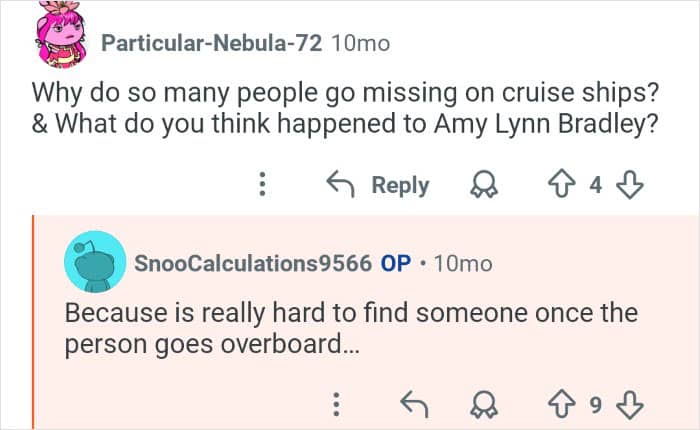Click Particular-Nebula-72's pink avatar
The height and width of the screenshot is (430, 700).
(x=61, y=36)
